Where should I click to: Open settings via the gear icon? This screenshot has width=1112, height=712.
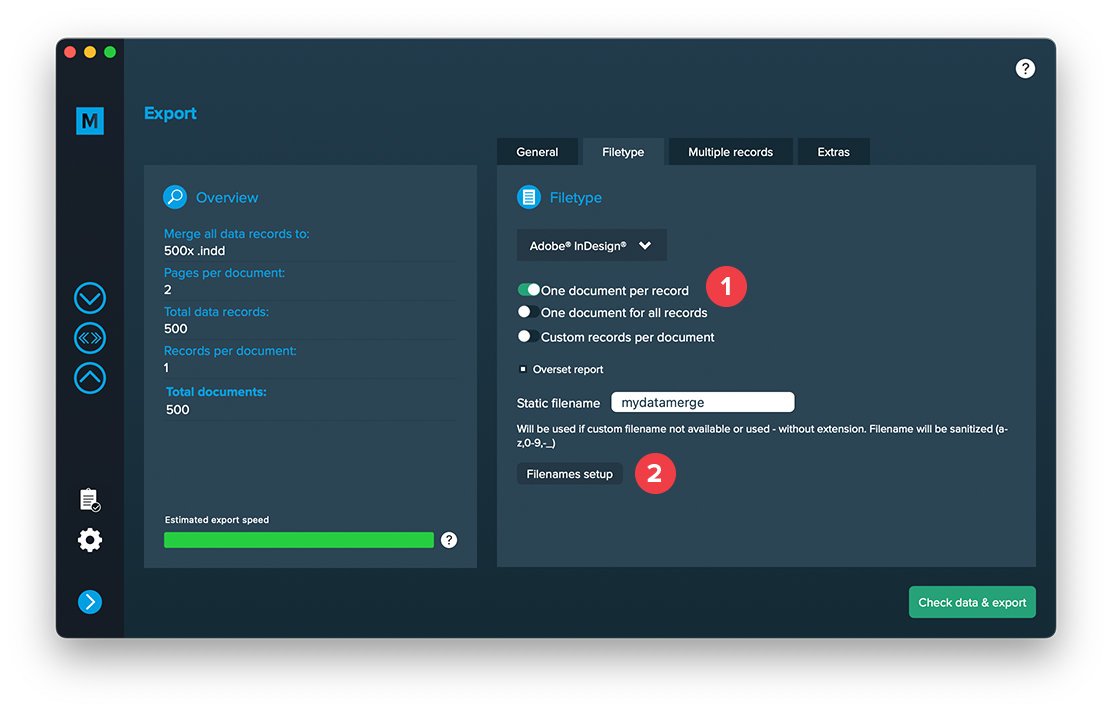tap(90, 541)
